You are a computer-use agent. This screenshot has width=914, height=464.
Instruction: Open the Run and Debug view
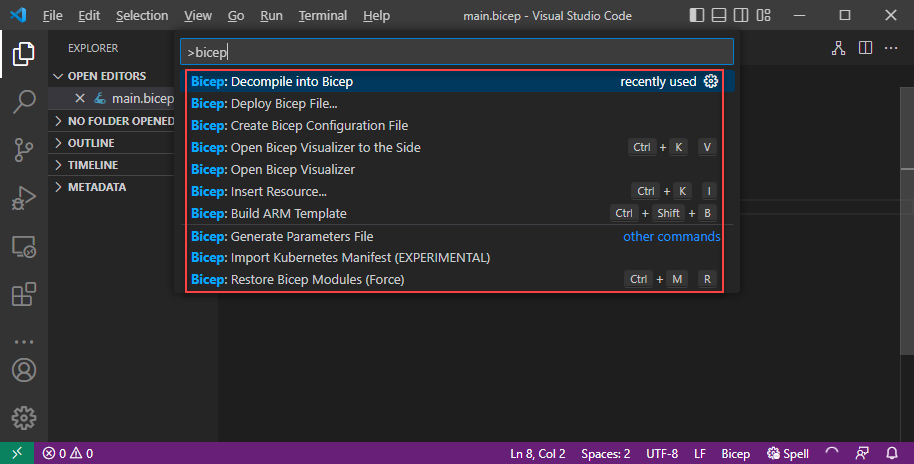(24, 197)
